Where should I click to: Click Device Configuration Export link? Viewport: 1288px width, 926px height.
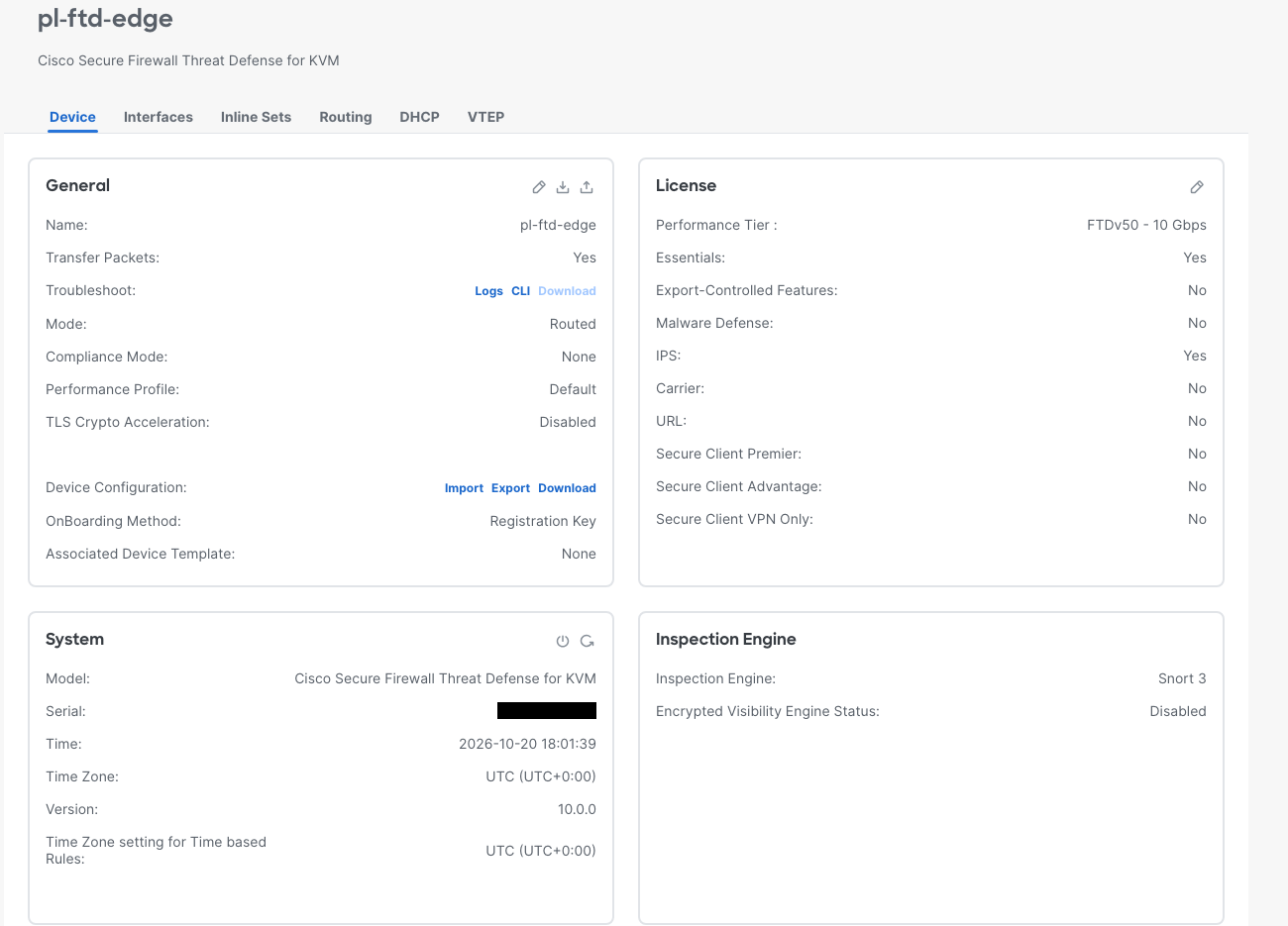[x=510, y=488]
